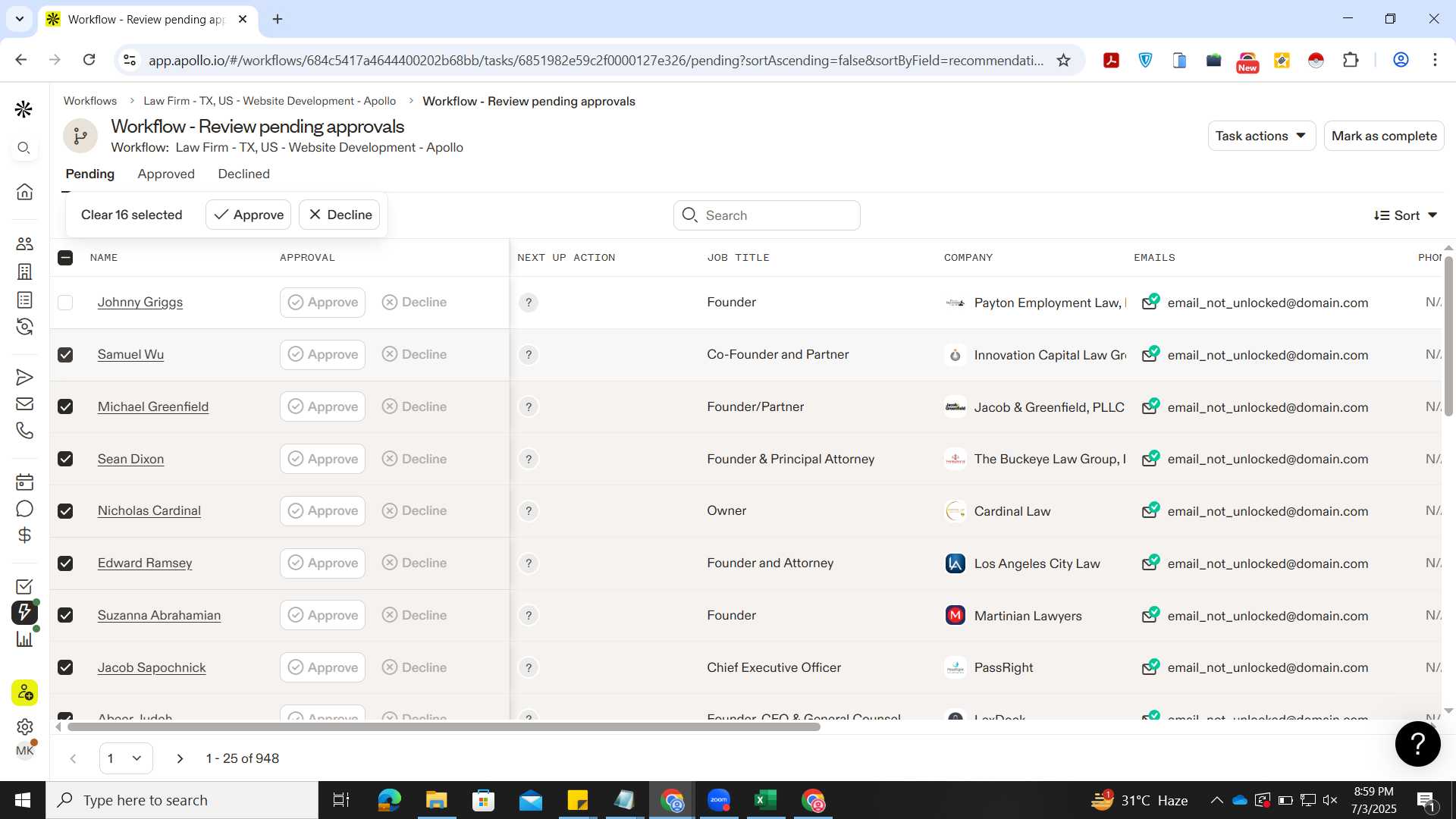Check the Johnny Griggs row checkbox
Image resolution: width=1456 pixels, height=819 pixels.
pyautogui.click(x=65, y=303)
